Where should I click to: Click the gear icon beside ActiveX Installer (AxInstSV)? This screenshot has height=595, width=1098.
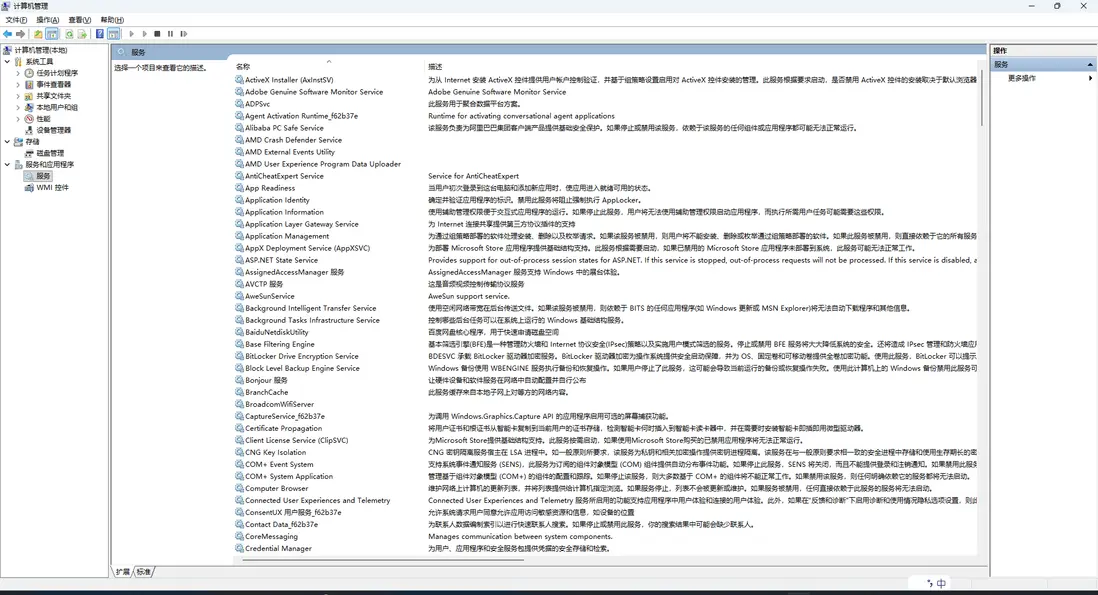(239, 80)
